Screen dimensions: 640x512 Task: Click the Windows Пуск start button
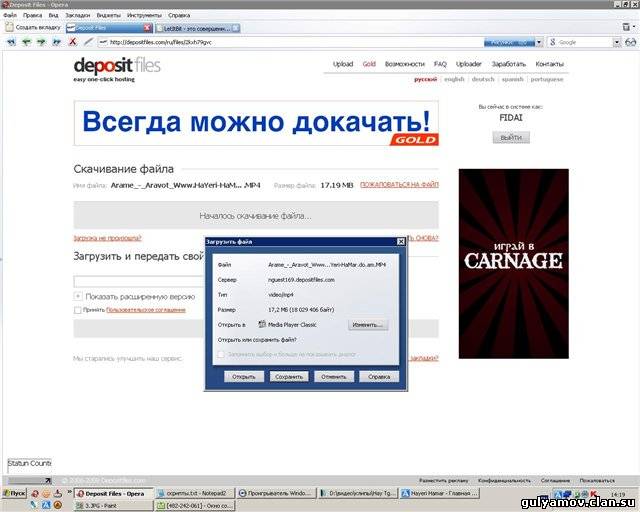pyautogui.click(x=13, y=493)
